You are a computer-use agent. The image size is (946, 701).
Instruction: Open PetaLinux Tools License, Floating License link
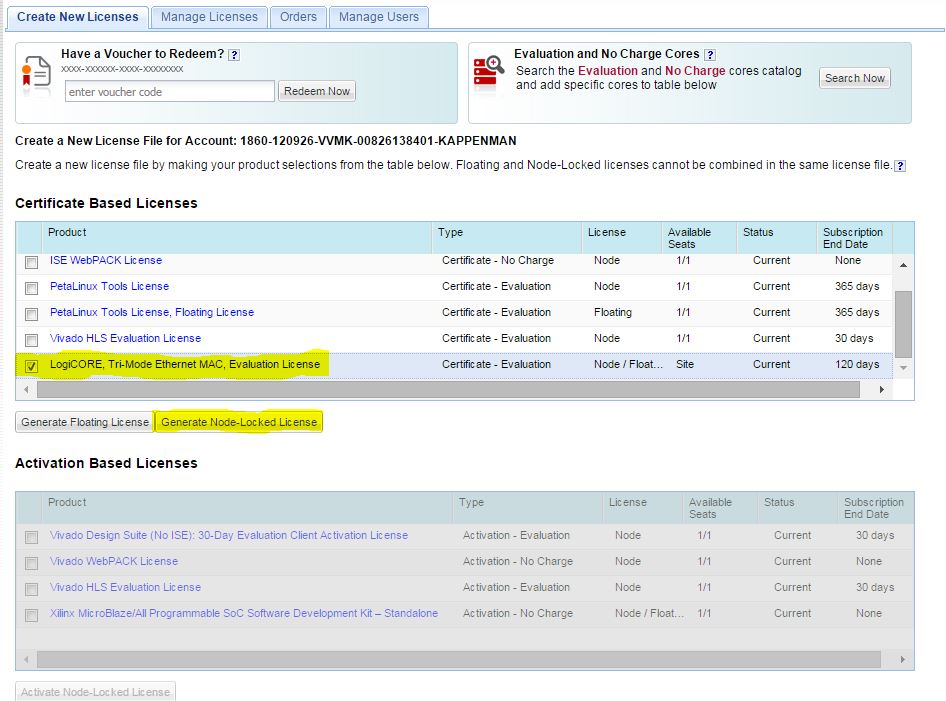[x=152, y=312]
